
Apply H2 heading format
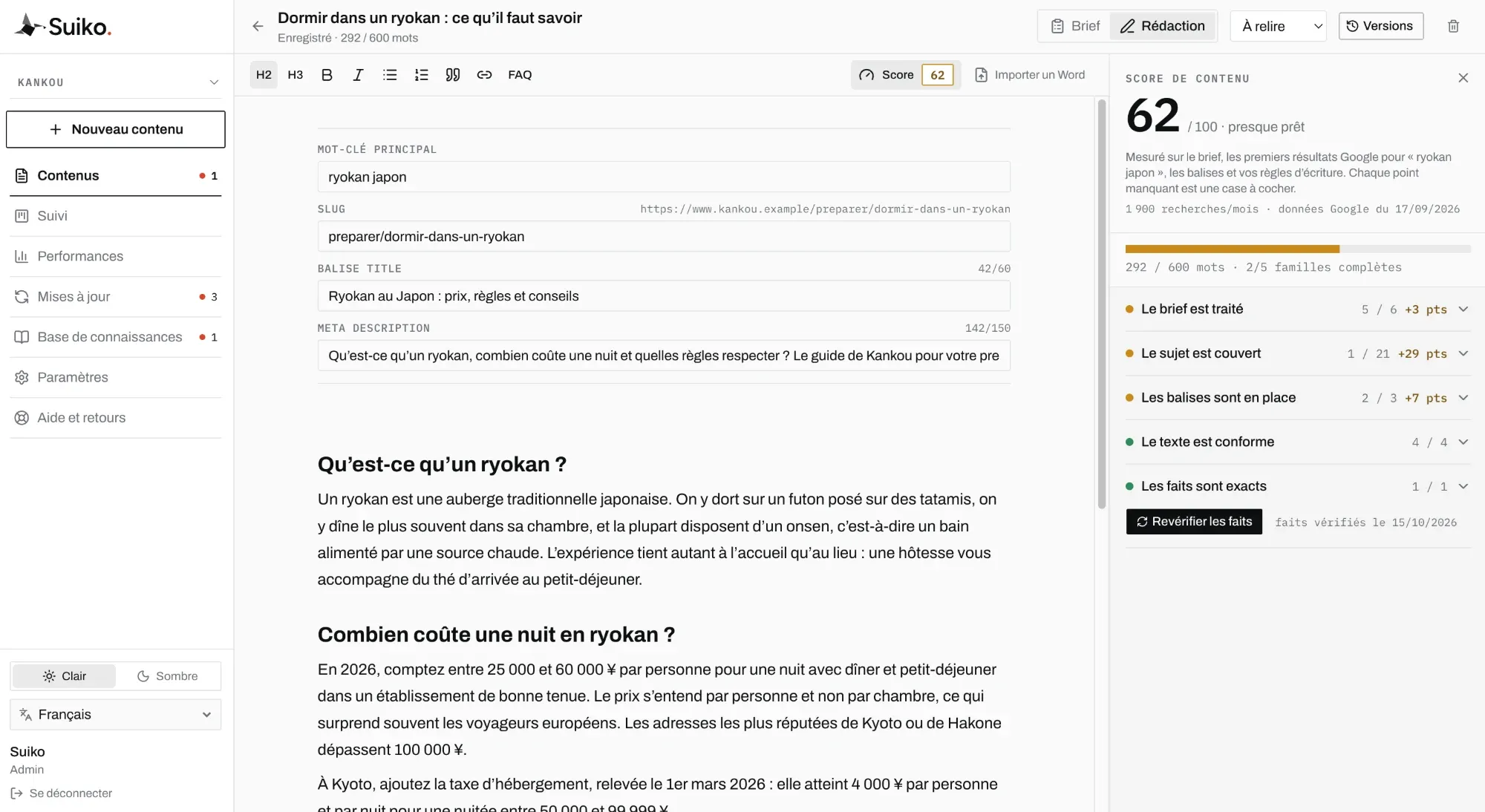point(264,75)
